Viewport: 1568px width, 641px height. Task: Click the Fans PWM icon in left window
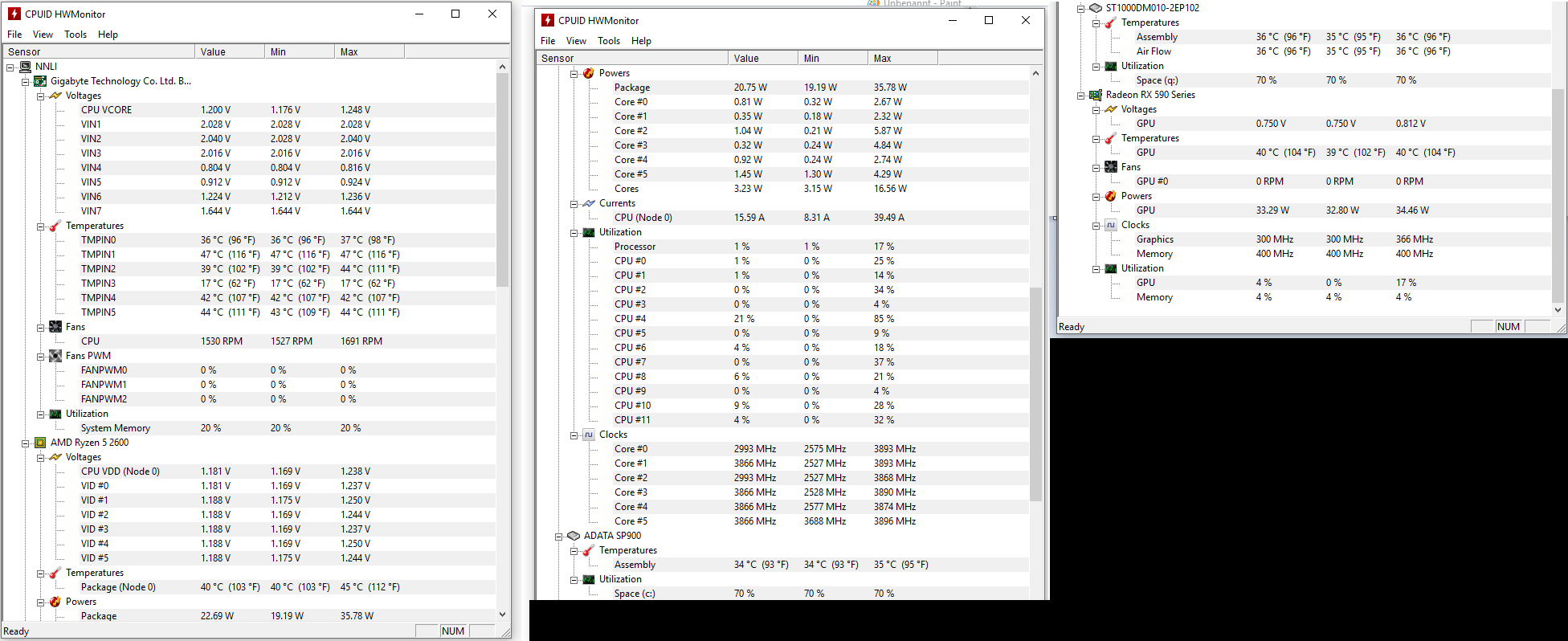tap(55, 356)
